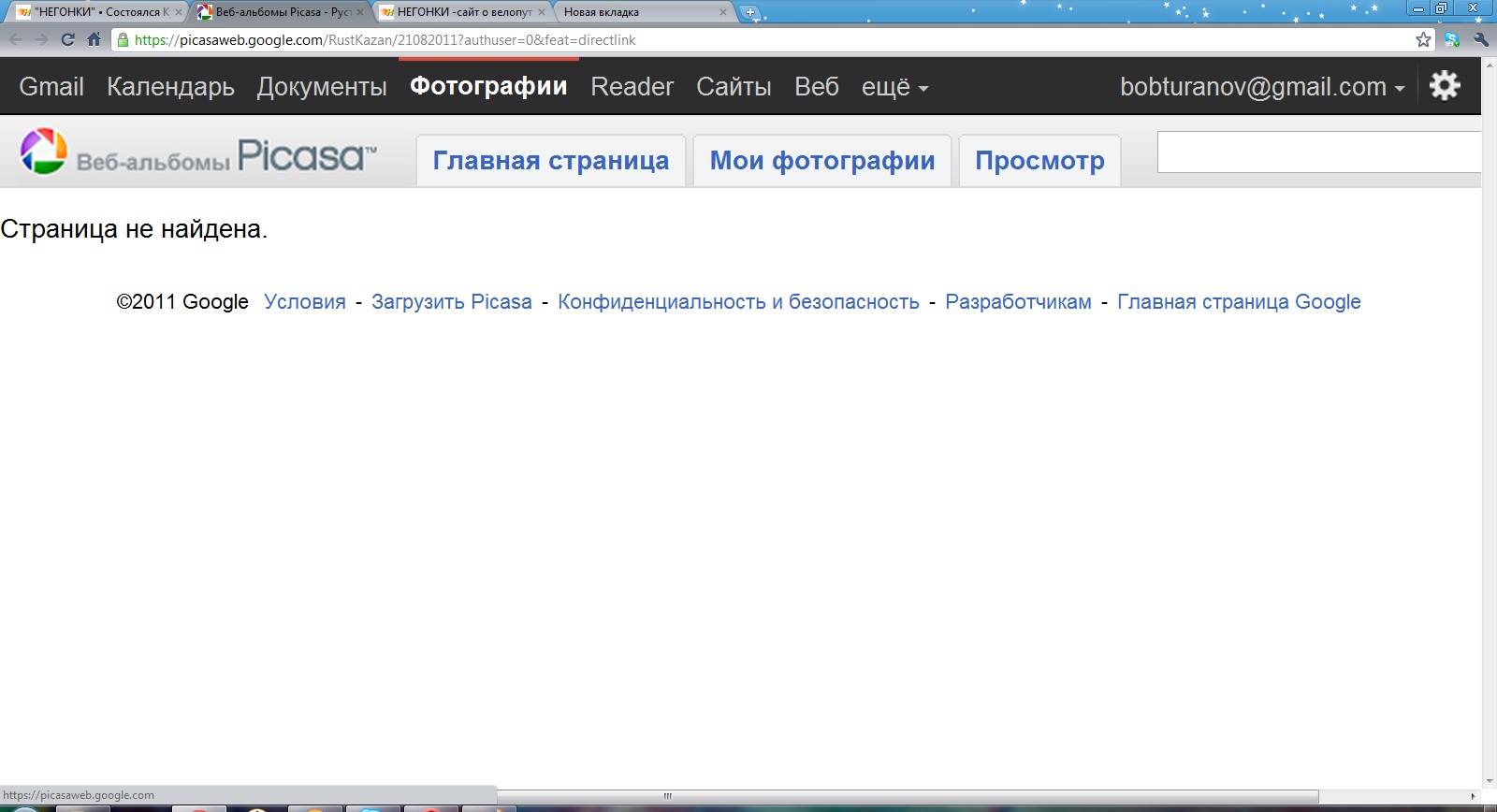Click the Skype extension icon

pyautogui.click(x=1451, y=39)
